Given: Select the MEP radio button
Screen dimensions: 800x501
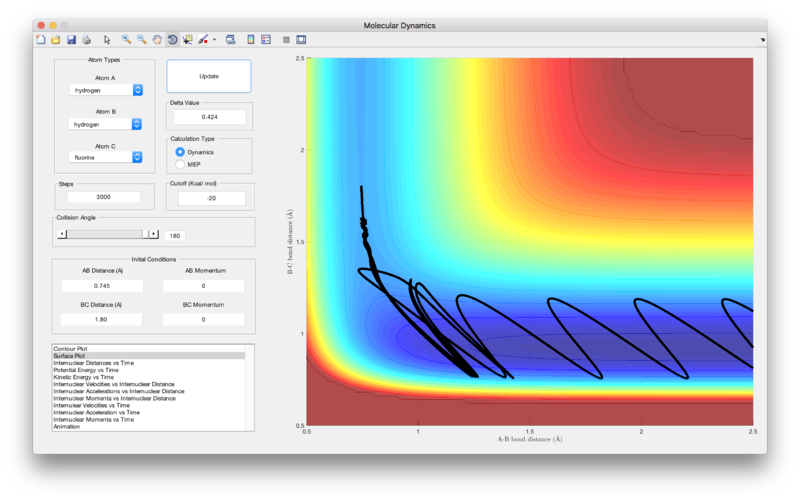Looking at the screenshot, I should pos(180,164).
